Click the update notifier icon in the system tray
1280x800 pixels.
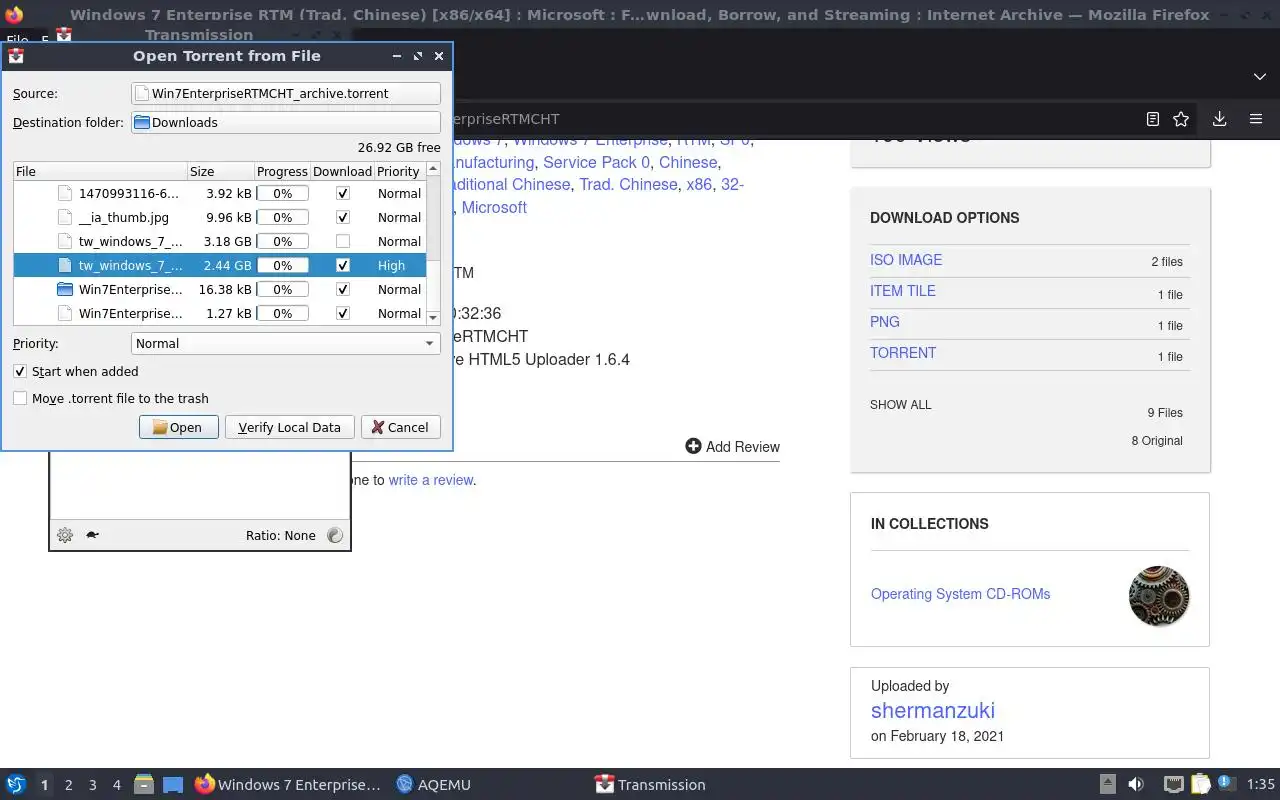(1227, 784)
